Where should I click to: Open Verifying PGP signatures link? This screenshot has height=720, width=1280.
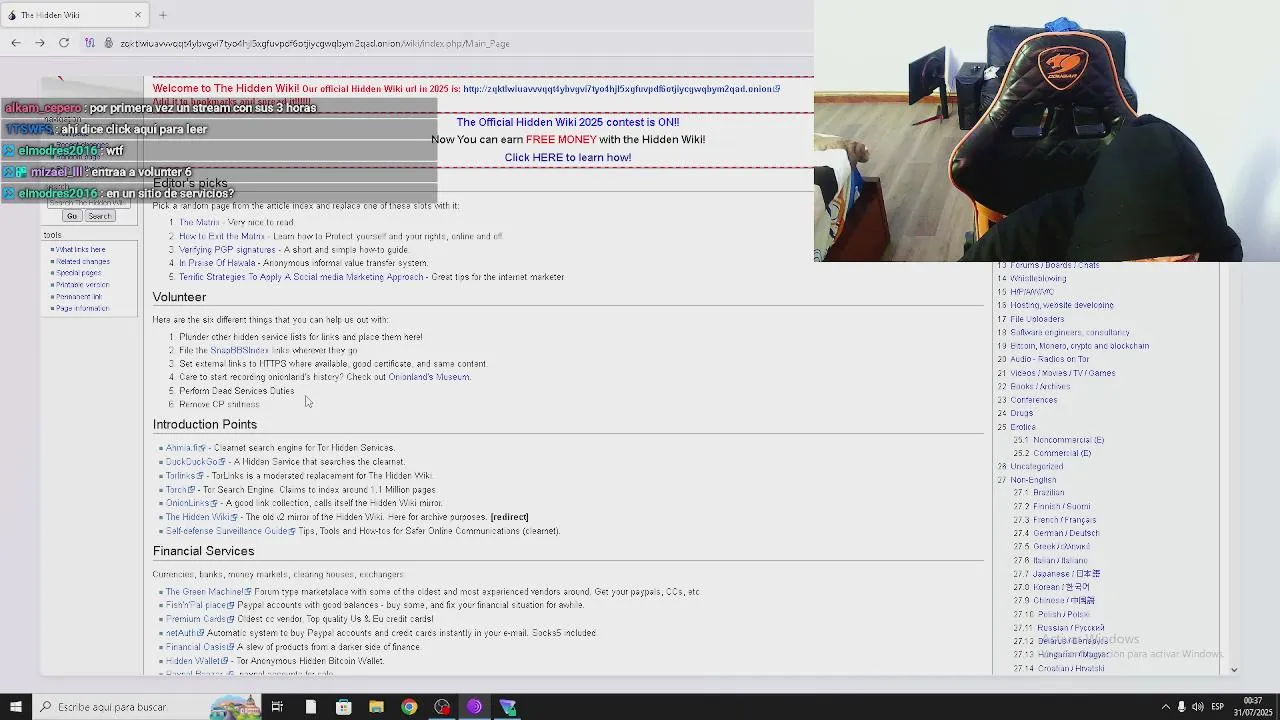point(227,249)
